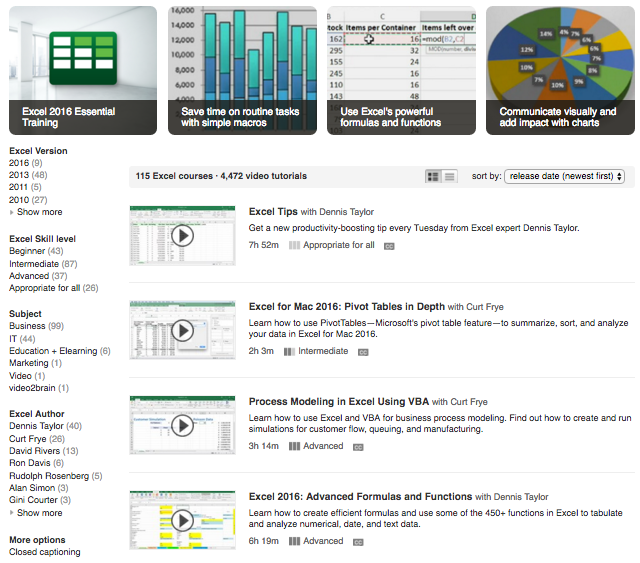Image resolution: width=640 pixels, height=563 pixels.
Task: Expand Show more under Excel Version
Action: click(39, 212)
